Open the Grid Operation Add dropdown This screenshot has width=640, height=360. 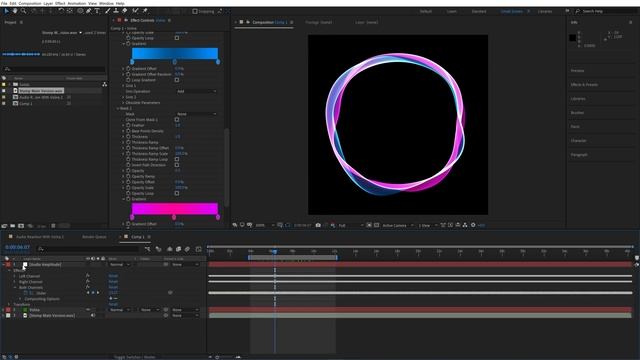tap(196, 91)
